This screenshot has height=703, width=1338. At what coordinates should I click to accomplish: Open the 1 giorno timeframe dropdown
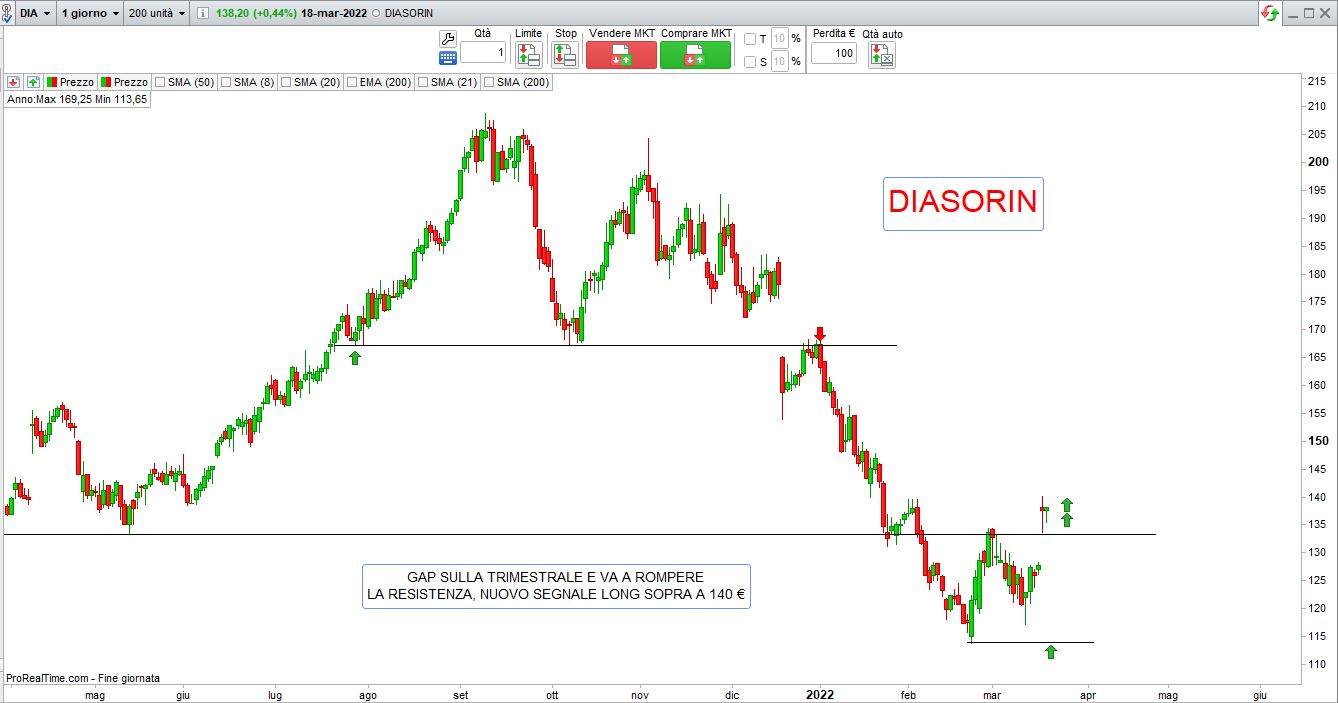[90, 13]
